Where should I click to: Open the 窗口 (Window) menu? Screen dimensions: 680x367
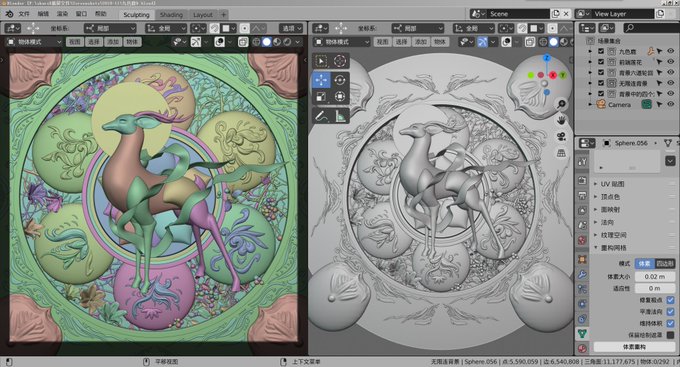tap(82, 14)
